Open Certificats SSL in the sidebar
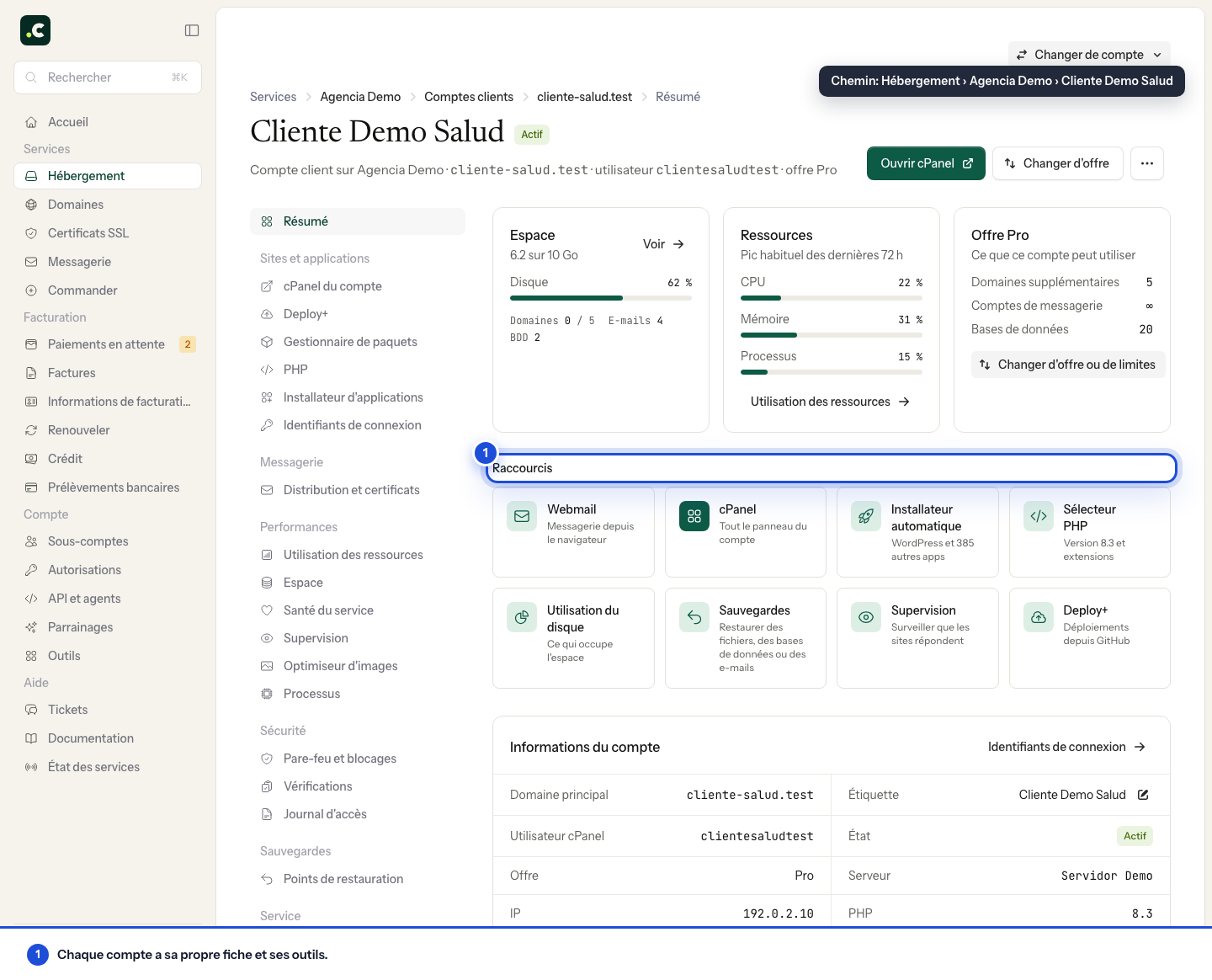The image size is (1212, 980). [108, 233]
